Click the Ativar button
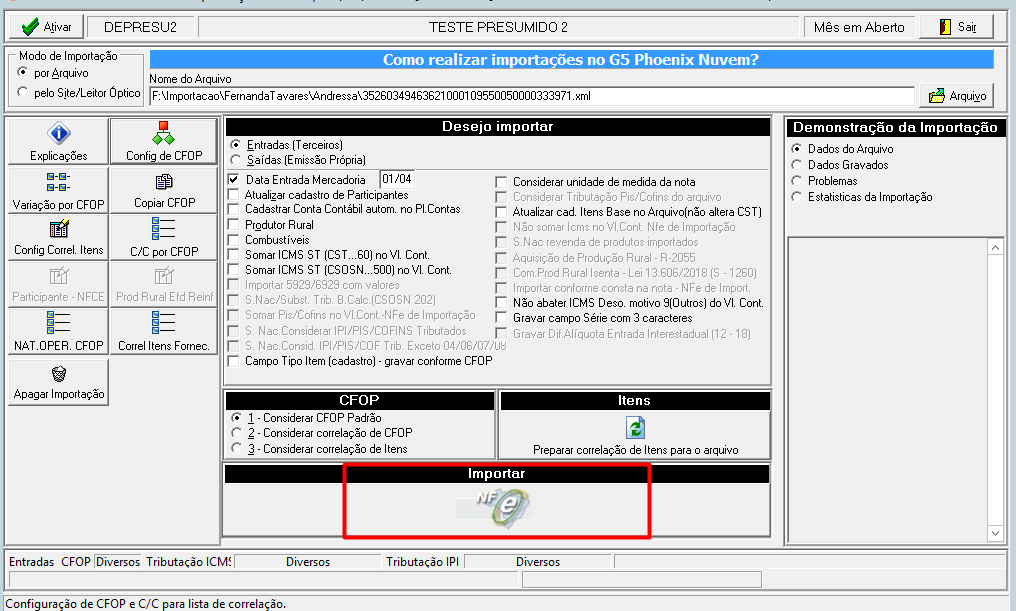1016x611 pixels. (x=46, y=27)
